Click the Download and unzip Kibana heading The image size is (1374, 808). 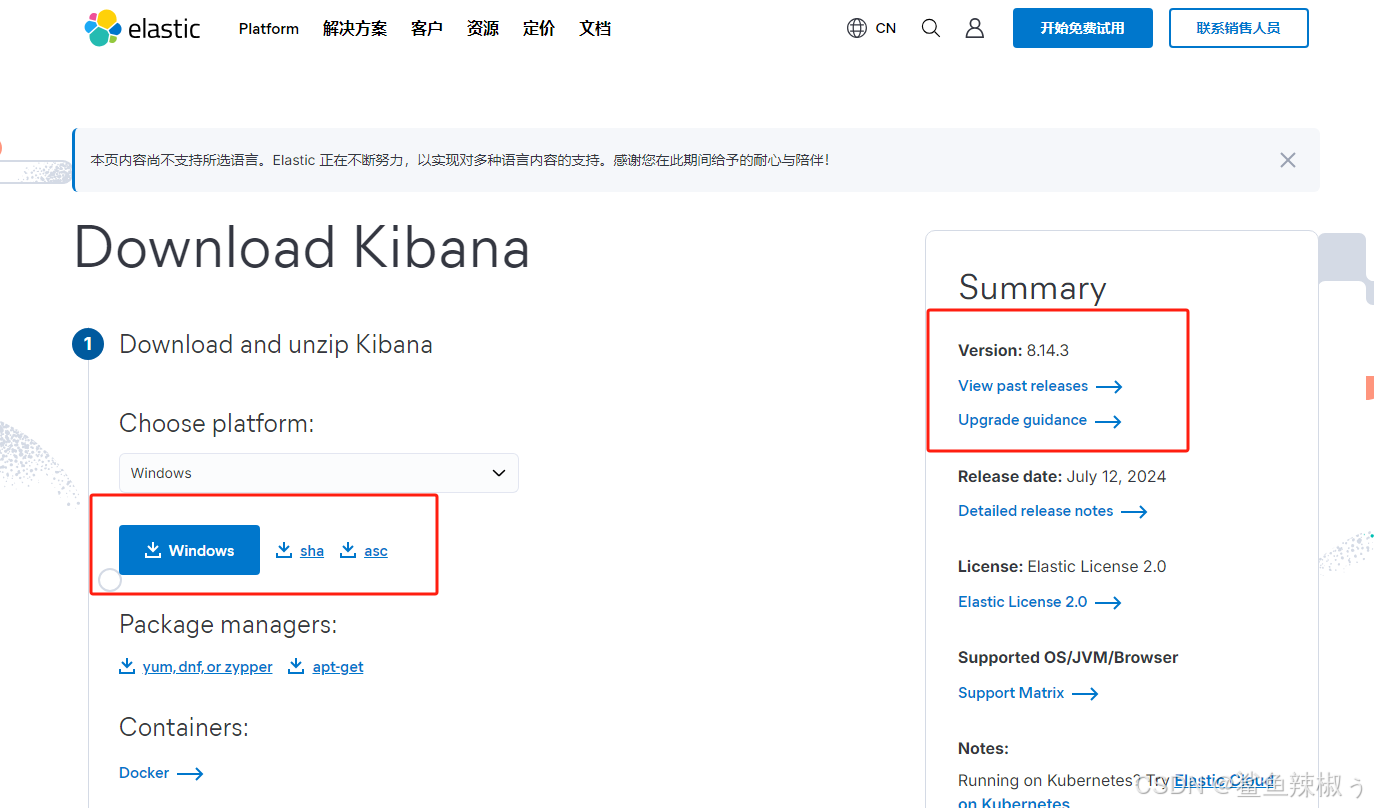tap(276, 345)
